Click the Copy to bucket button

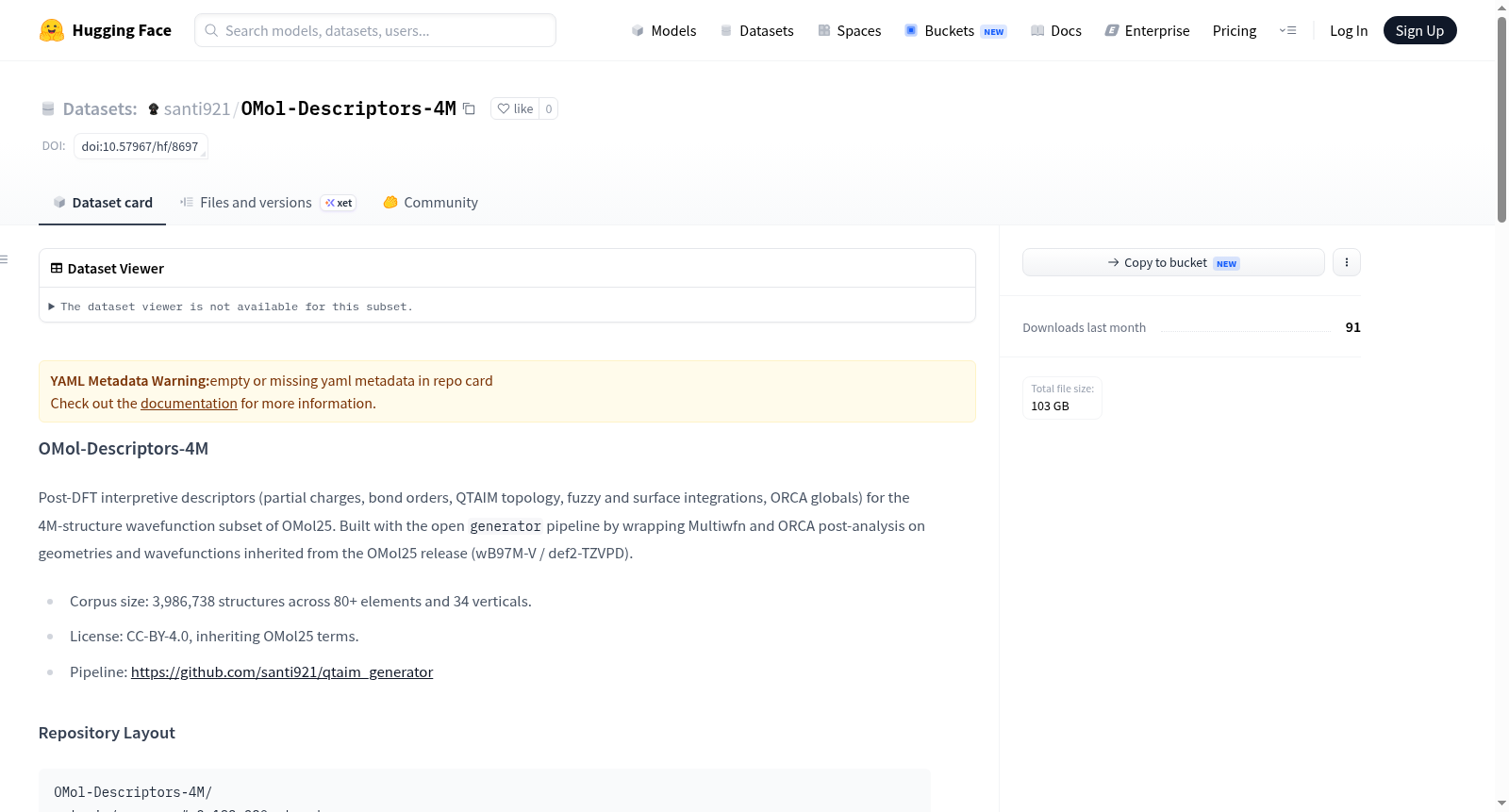click(x=1173, y=262)
